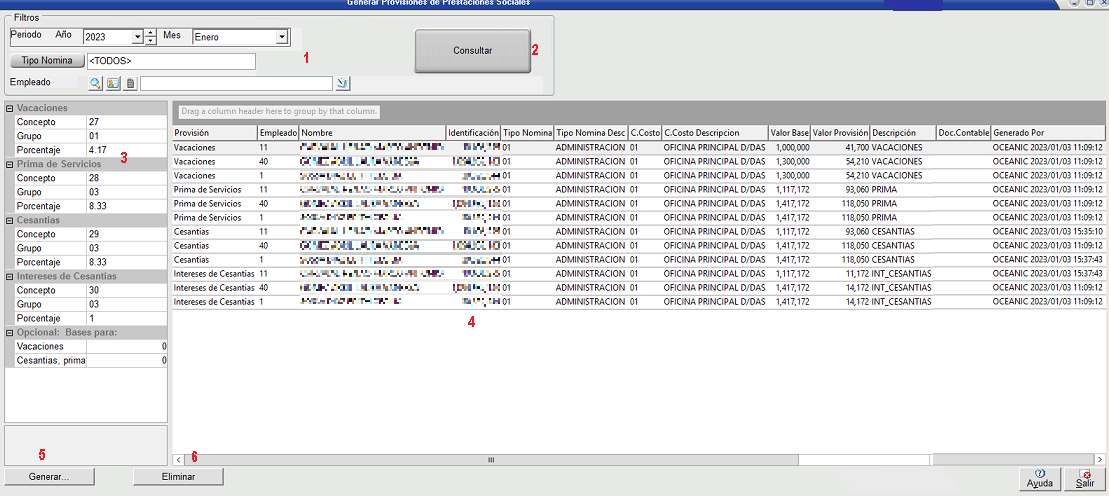
Task: Open help with the Ayuda button
Action: tap(1040, 478)
